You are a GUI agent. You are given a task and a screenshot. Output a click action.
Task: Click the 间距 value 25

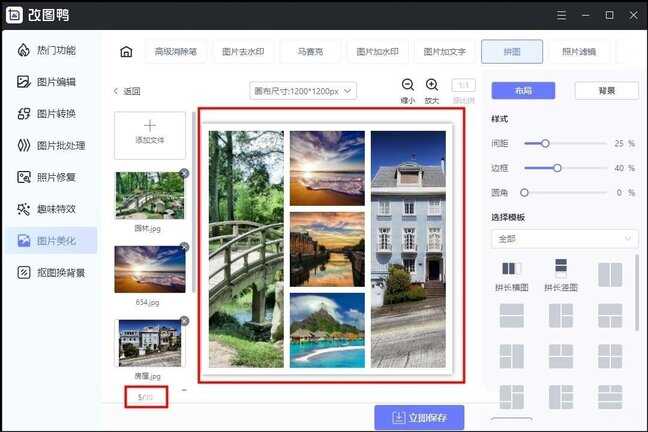point(619,143)
